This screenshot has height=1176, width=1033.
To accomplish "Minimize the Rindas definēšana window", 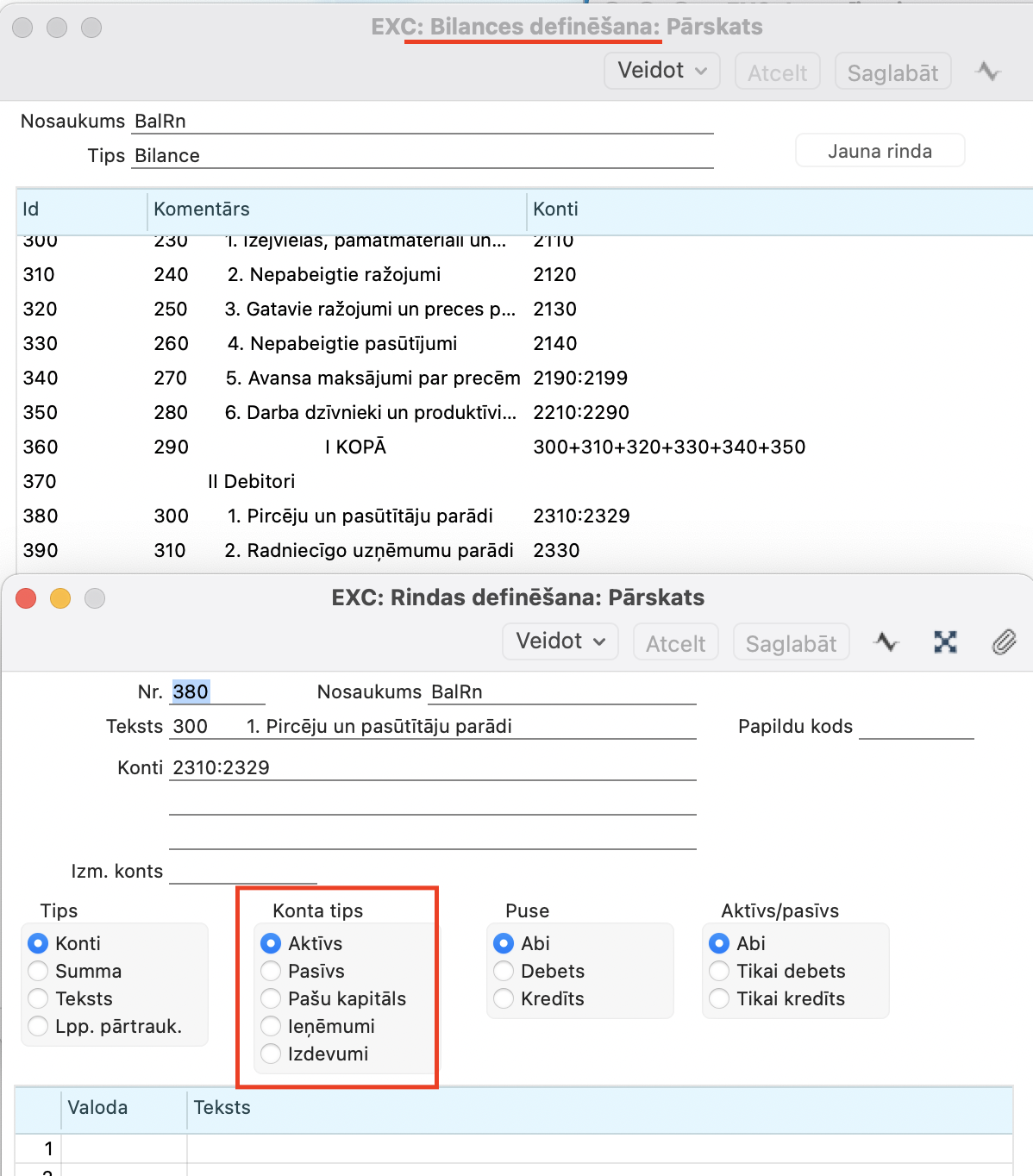I will click(x=60, y=598).
